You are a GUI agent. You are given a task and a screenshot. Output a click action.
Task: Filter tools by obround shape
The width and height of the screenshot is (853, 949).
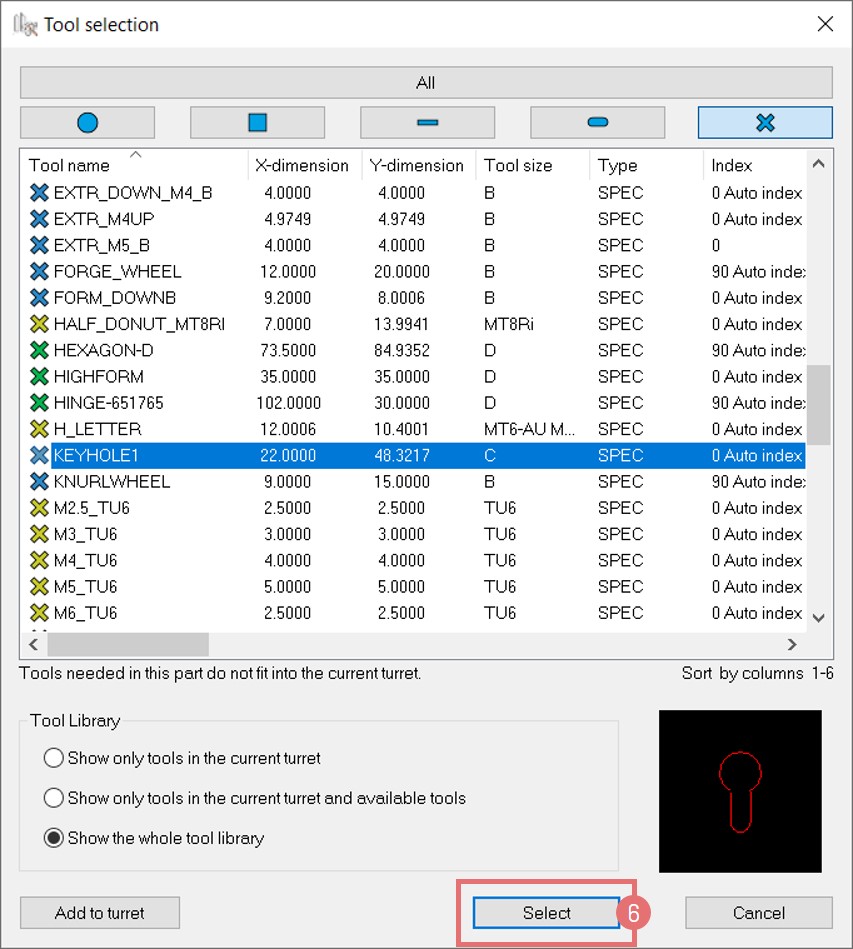click(597, 122)
